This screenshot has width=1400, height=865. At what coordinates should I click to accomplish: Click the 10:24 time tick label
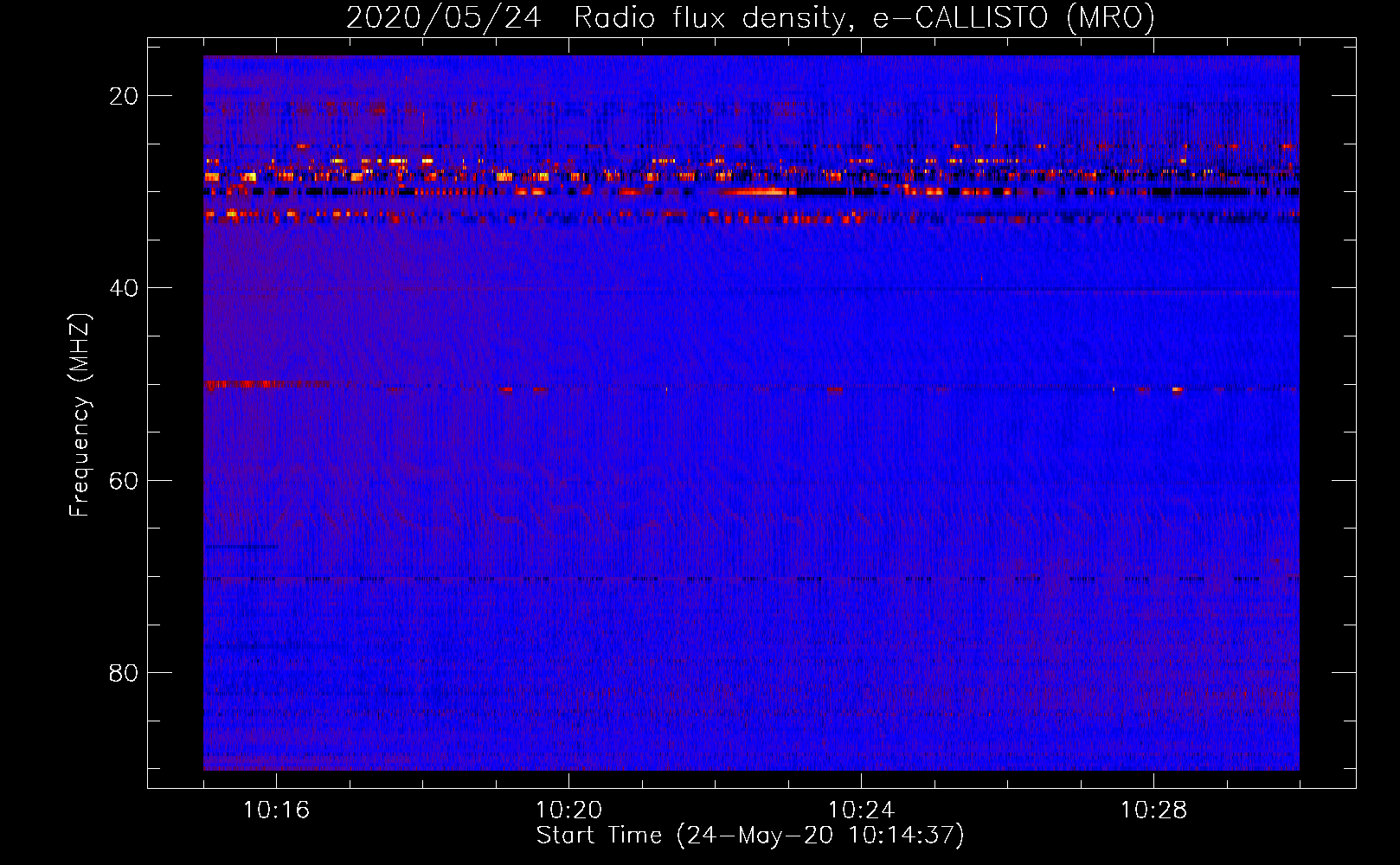click(862, 810)
